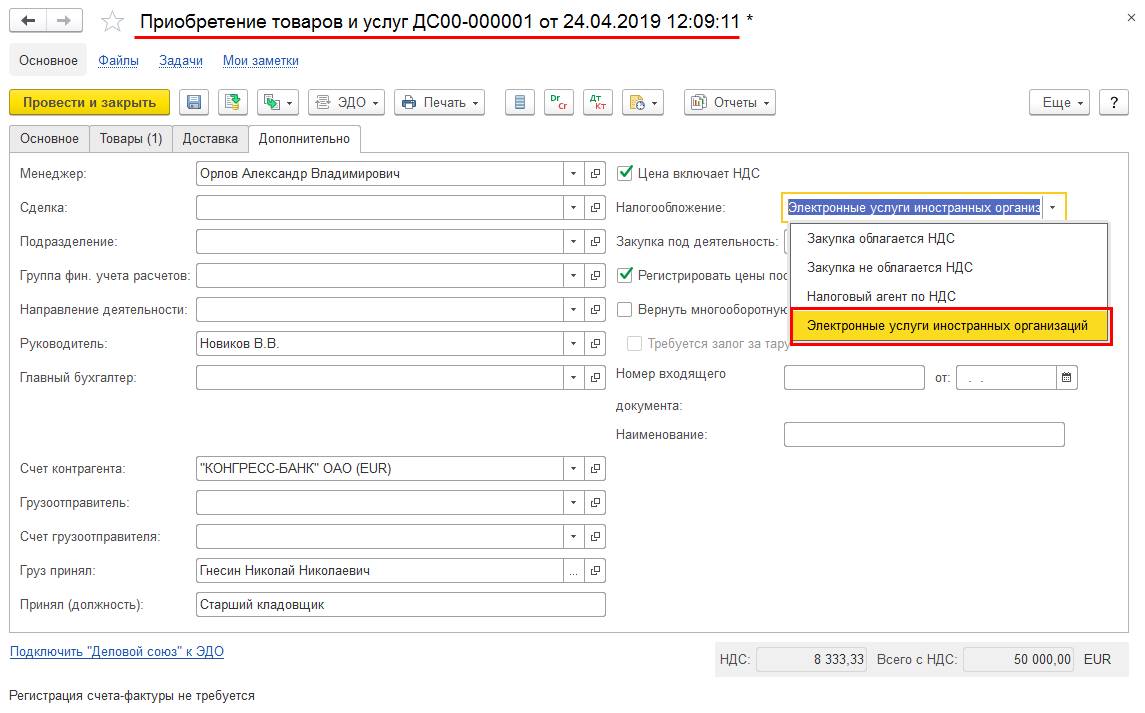This screenshot has width=1145, height=713.
Task: Click the Провести и закрыть button
Action: tap(89, 102)
